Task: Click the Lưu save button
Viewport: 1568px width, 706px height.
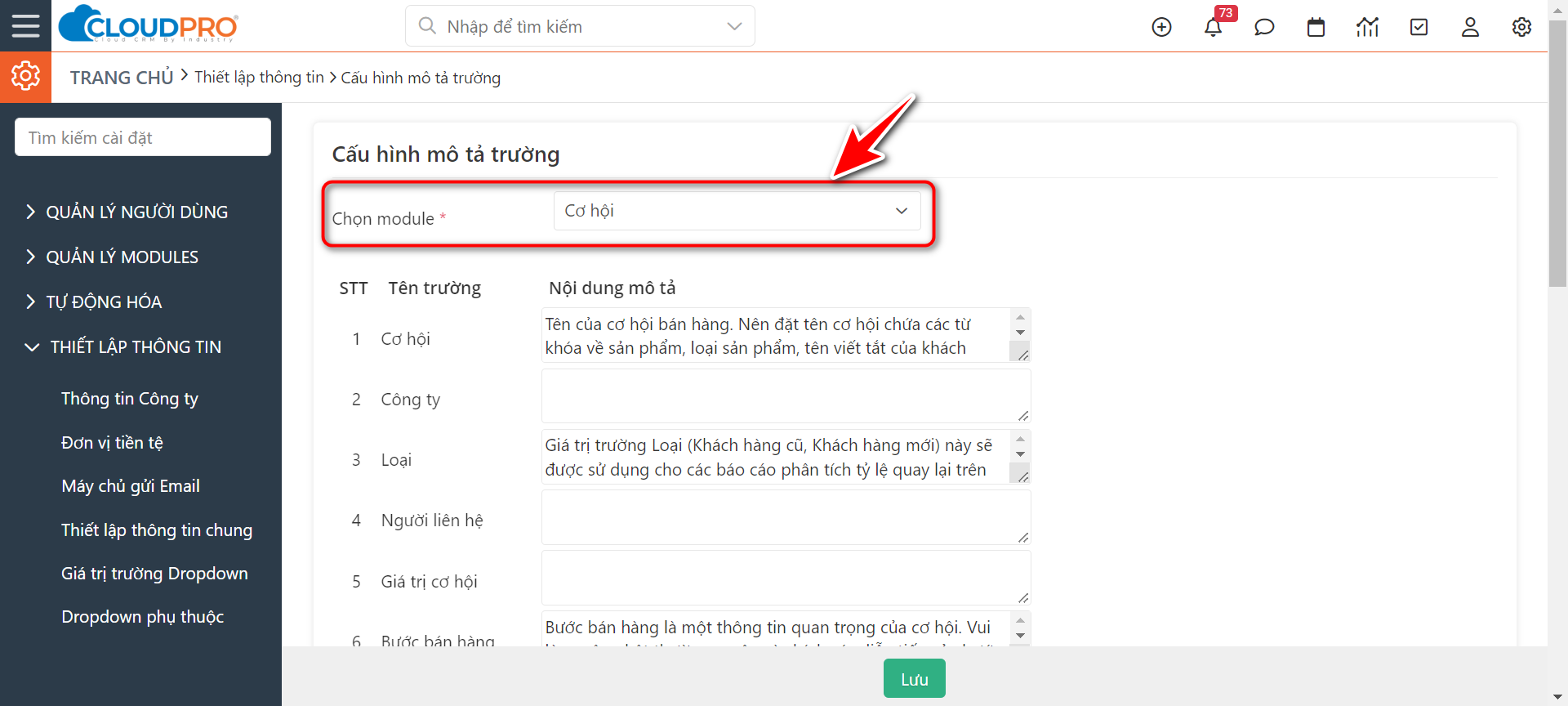Action: tap(914, 679)
